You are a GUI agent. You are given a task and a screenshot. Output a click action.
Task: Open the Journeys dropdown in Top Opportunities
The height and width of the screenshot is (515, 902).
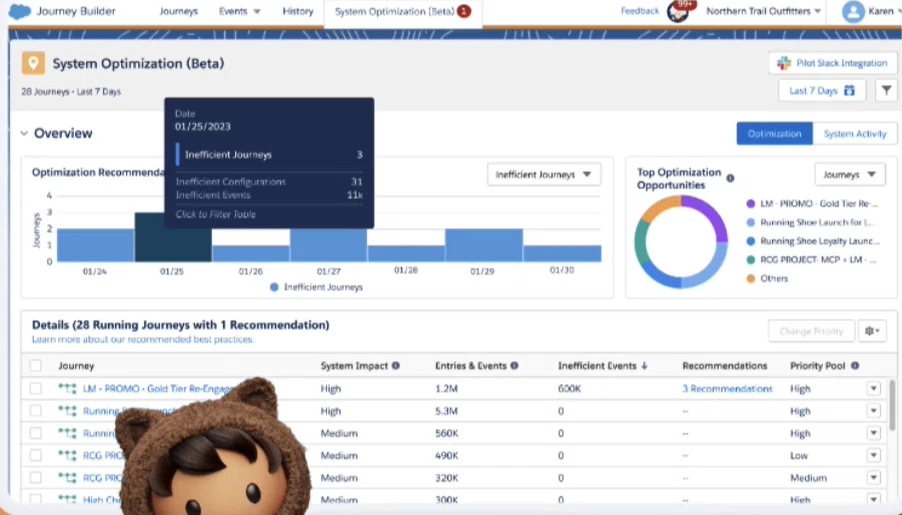tap(850, 174)
